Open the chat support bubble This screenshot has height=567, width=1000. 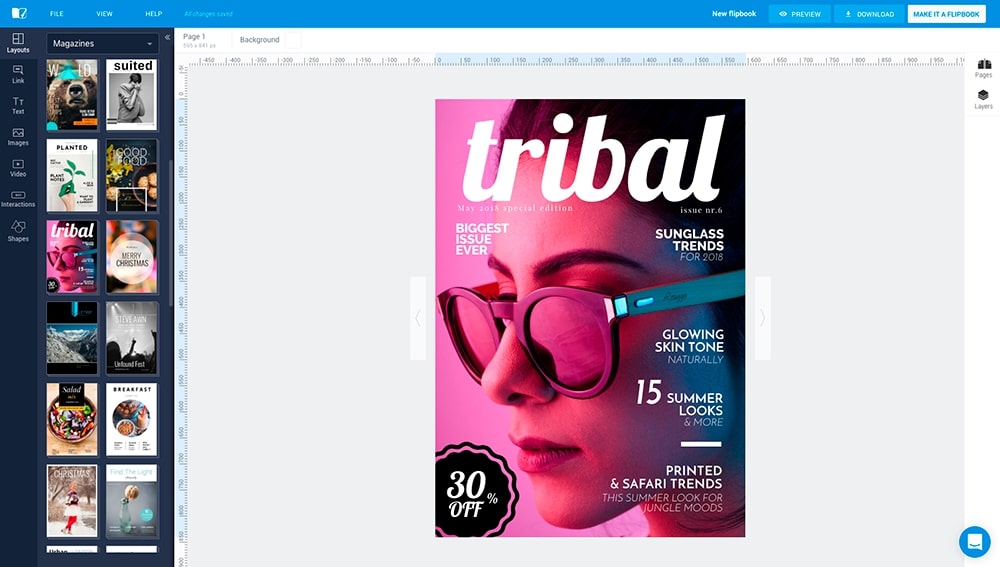pyautogui.click(x=974, y=541)
